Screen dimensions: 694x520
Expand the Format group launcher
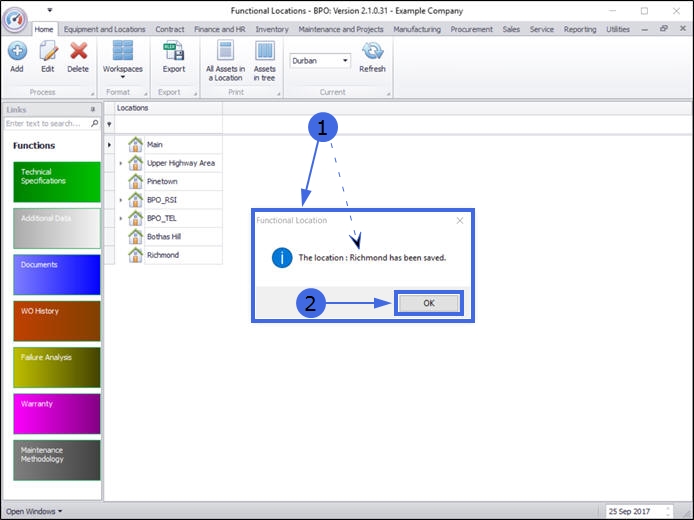pos(146,94)
